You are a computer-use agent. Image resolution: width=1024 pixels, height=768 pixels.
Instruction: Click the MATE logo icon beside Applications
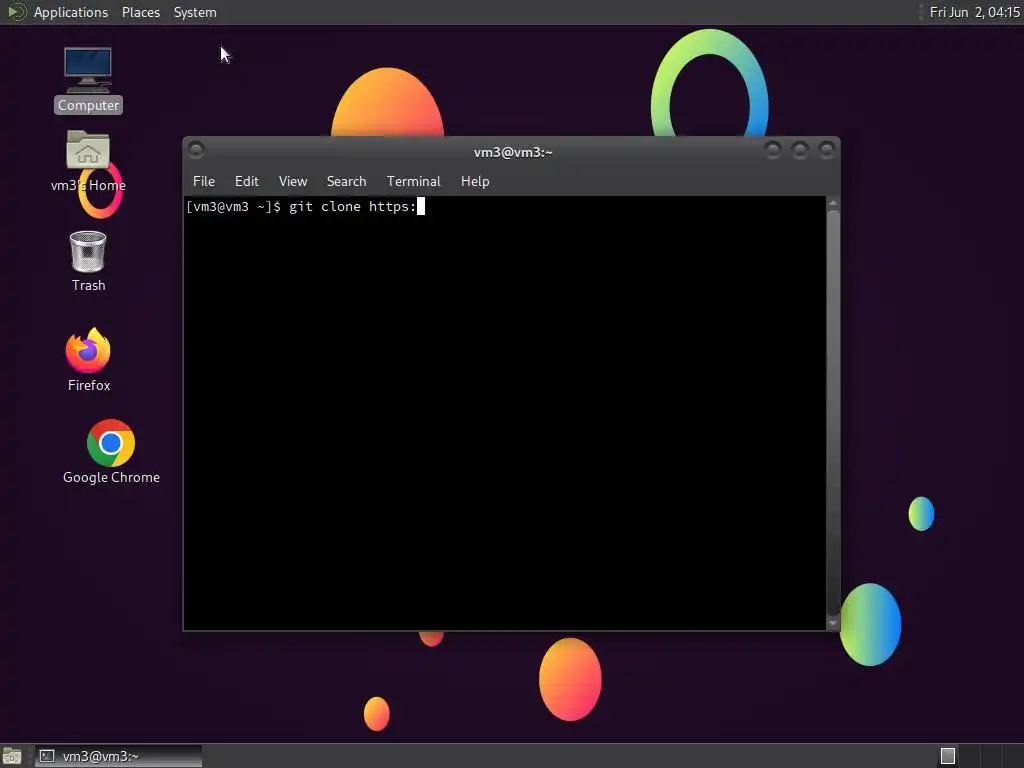point(16,12)
